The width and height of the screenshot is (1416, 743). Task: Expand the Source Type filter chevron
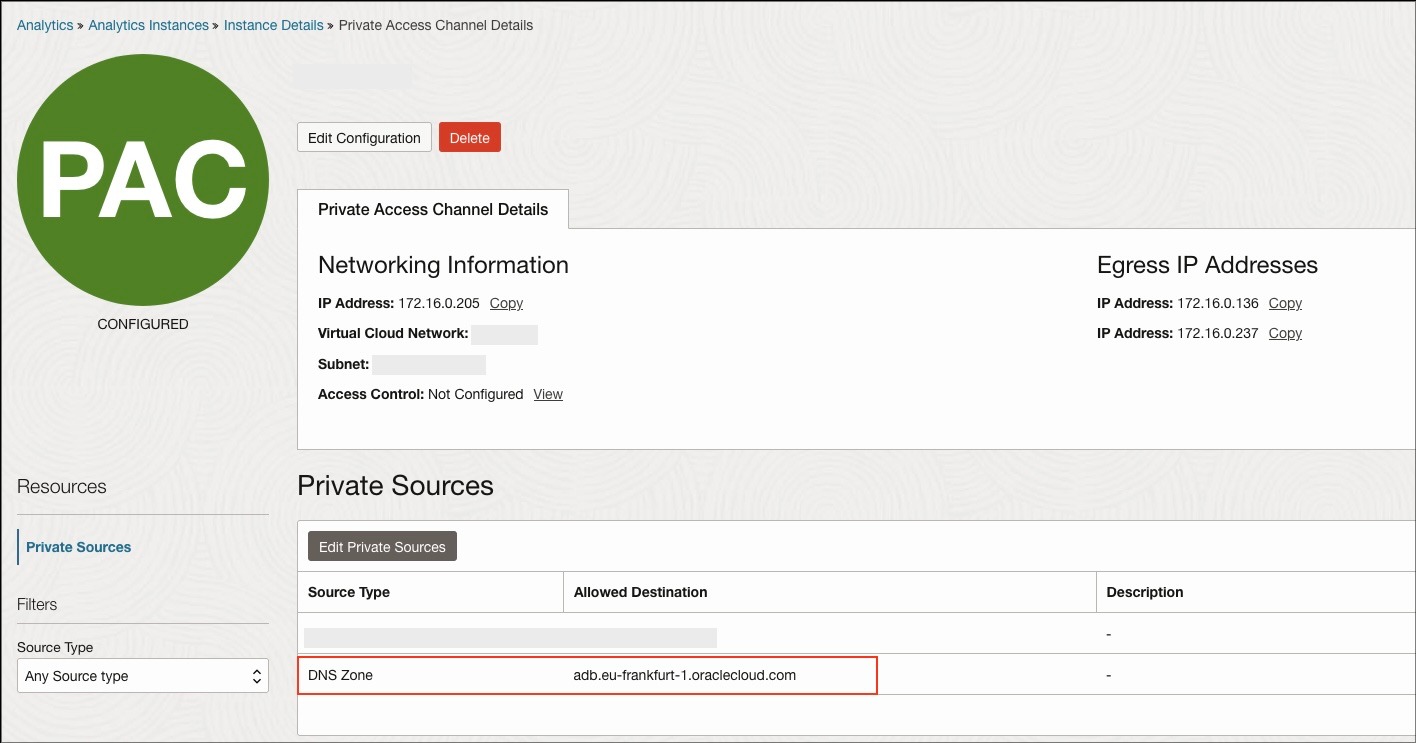(x=255, y=675)
